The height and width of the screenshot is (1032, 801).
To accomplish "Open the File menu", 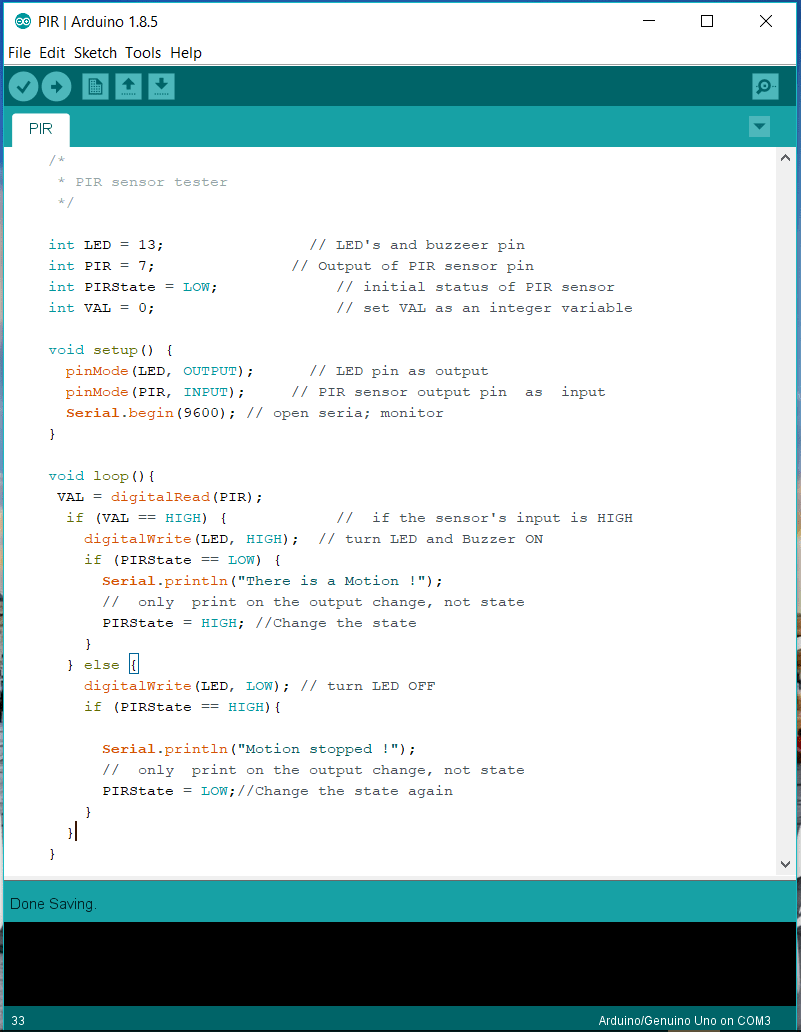I will click(x=19, y=53).
